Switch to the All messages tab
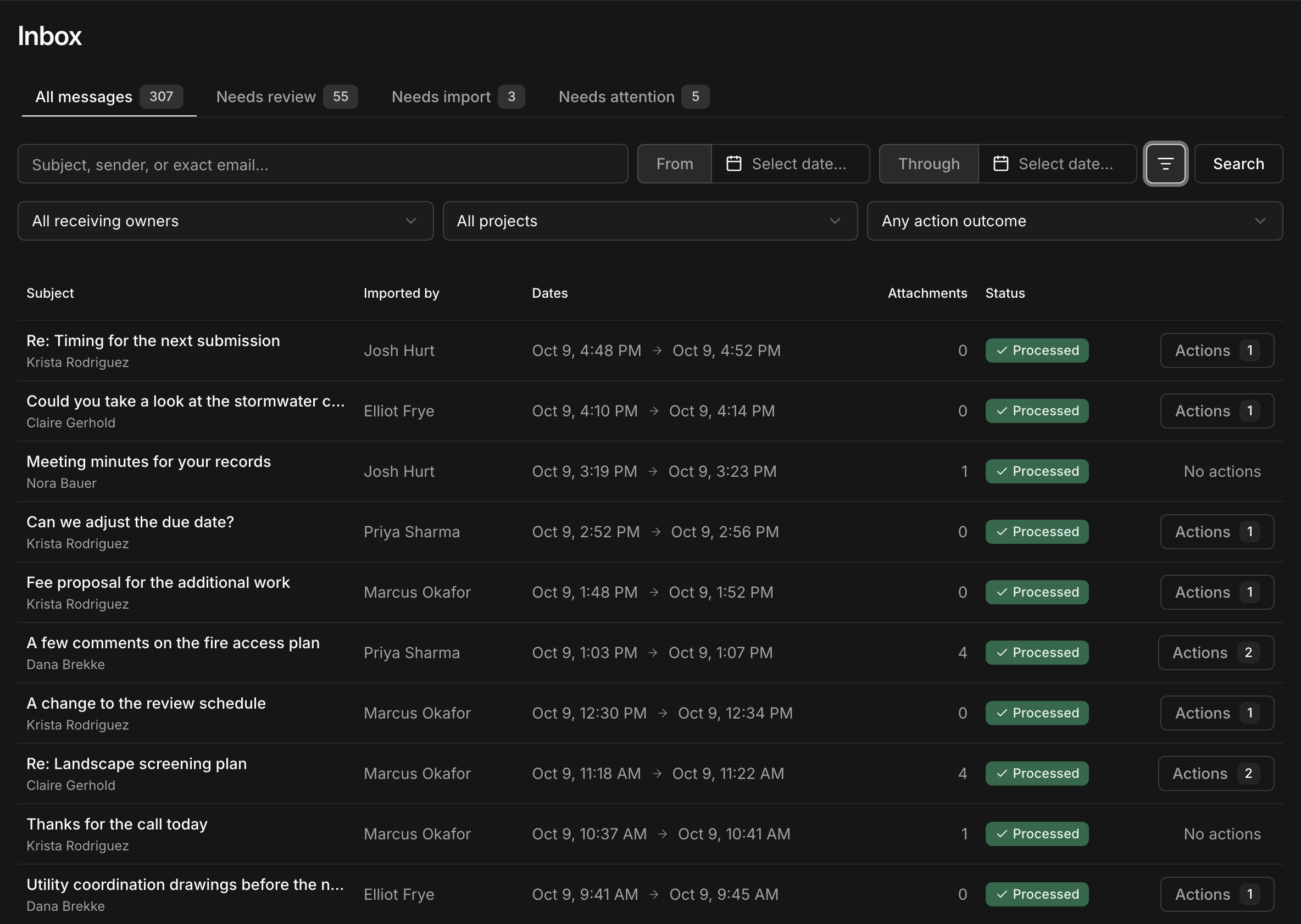1301x924 pixels. click(109, 97)
